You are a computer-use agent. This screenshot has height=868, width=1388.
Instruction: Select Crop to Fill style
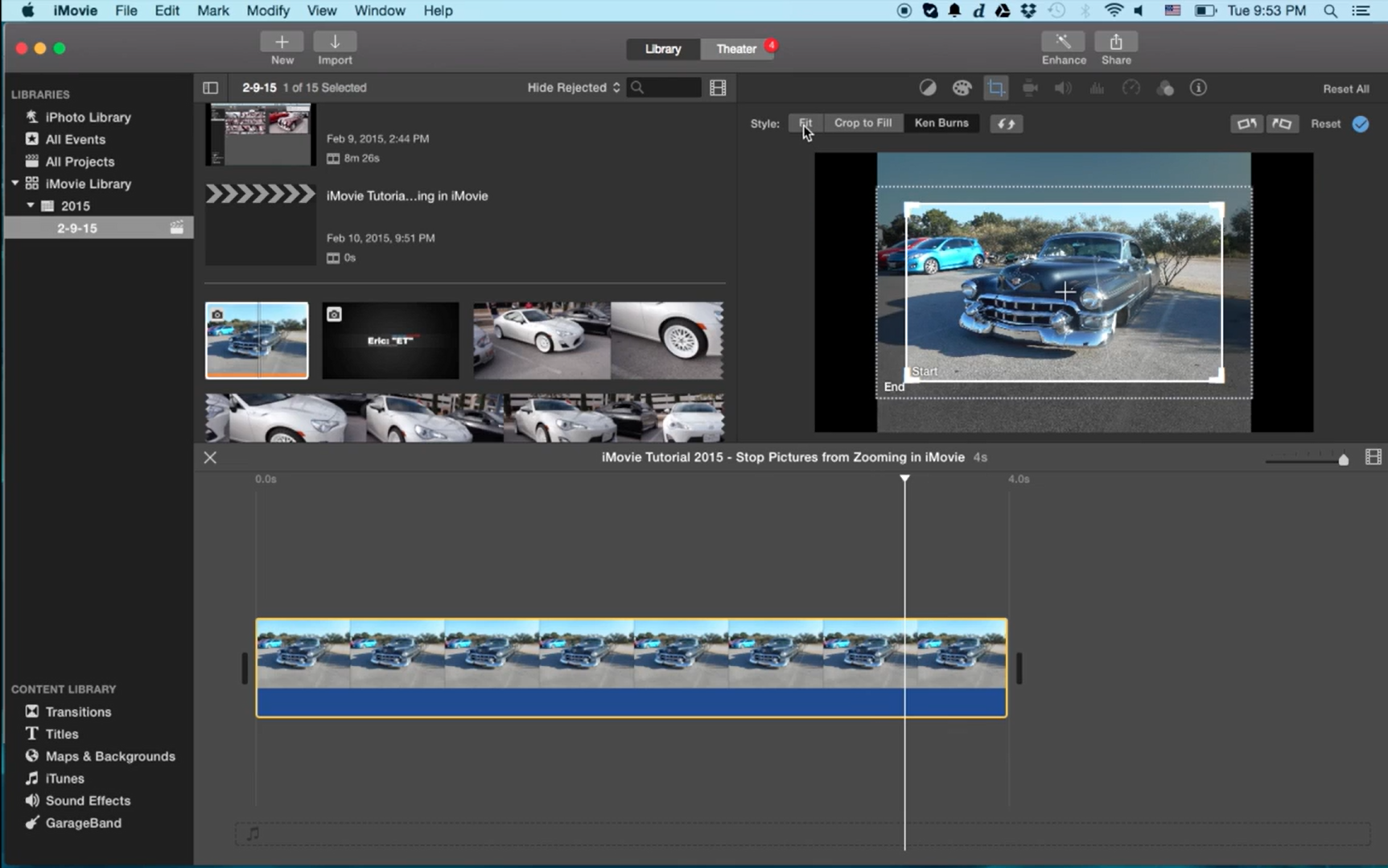coord(863,122)
